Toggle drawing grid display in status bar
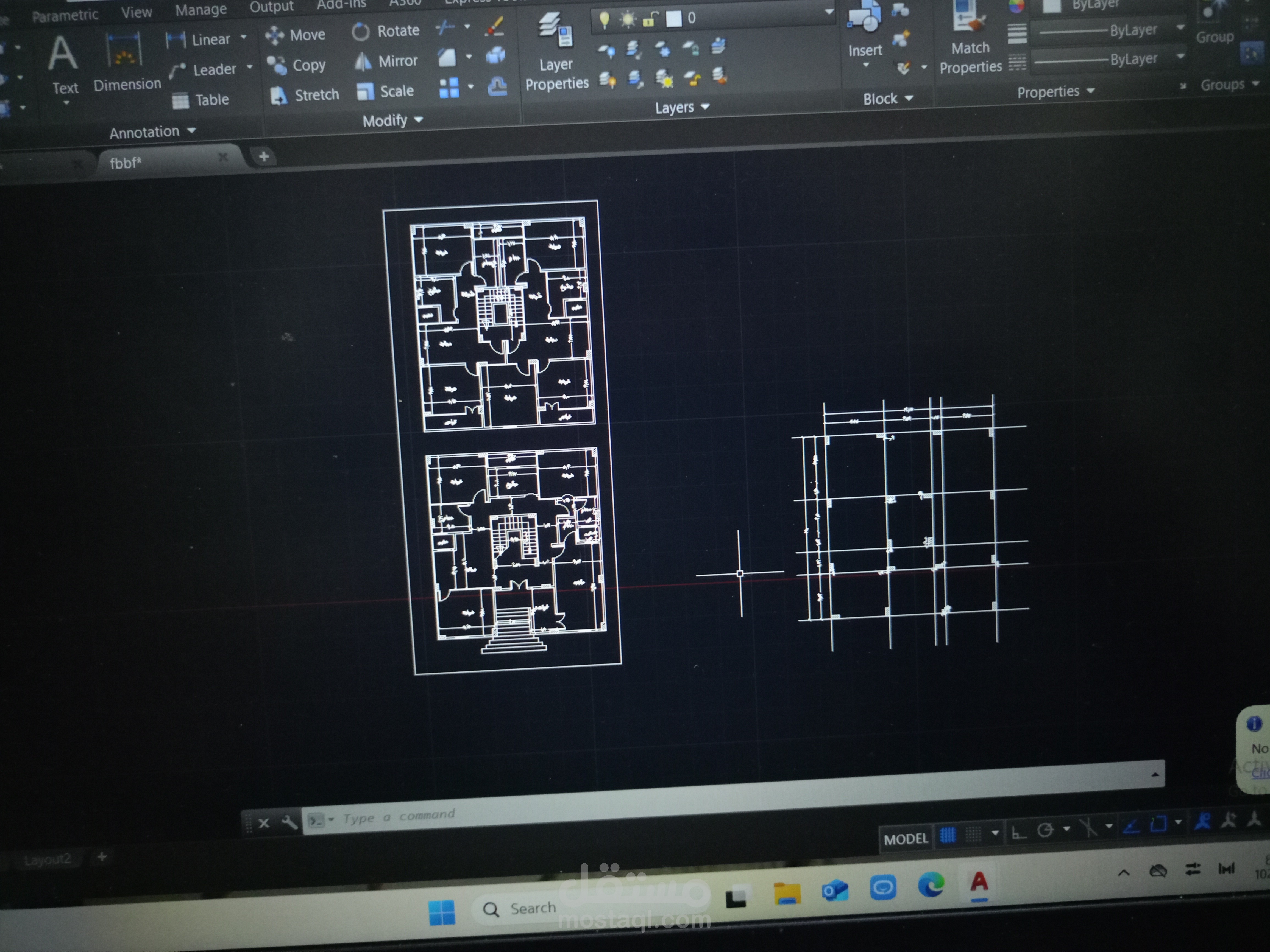Viewport: 1270px width, 952px height. click(x=947, y=835)
